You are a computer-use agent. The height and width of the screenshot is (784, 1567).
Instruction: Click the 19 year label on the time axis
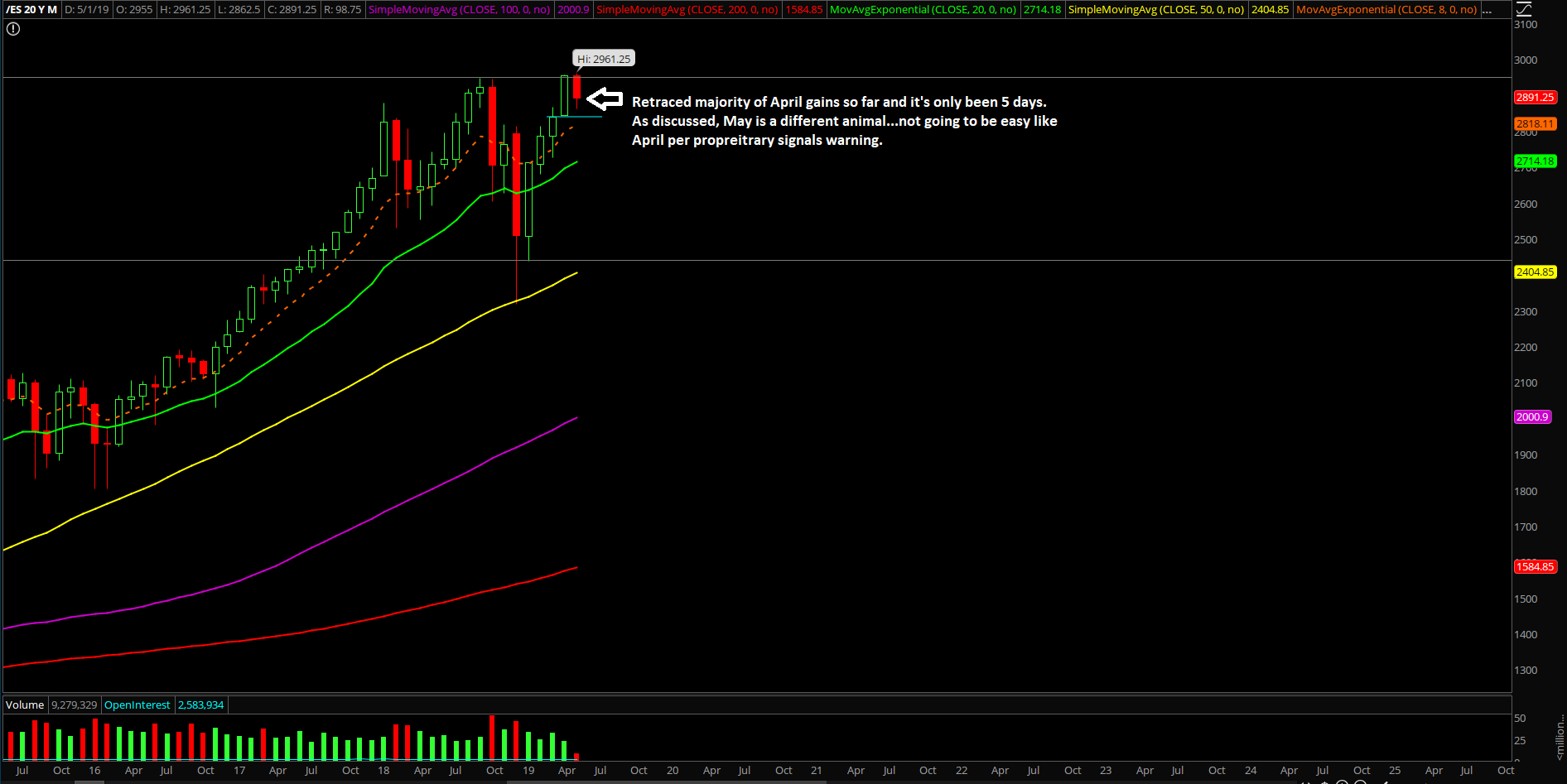(528, 771)
